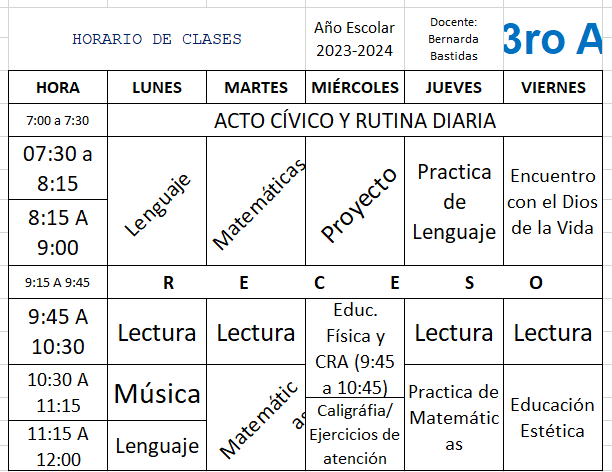Click the 9:15 A 9:45 recess time cell
The height and width of the screenshot is (472, 612).
pyautogui.click(x=57, y=282)
